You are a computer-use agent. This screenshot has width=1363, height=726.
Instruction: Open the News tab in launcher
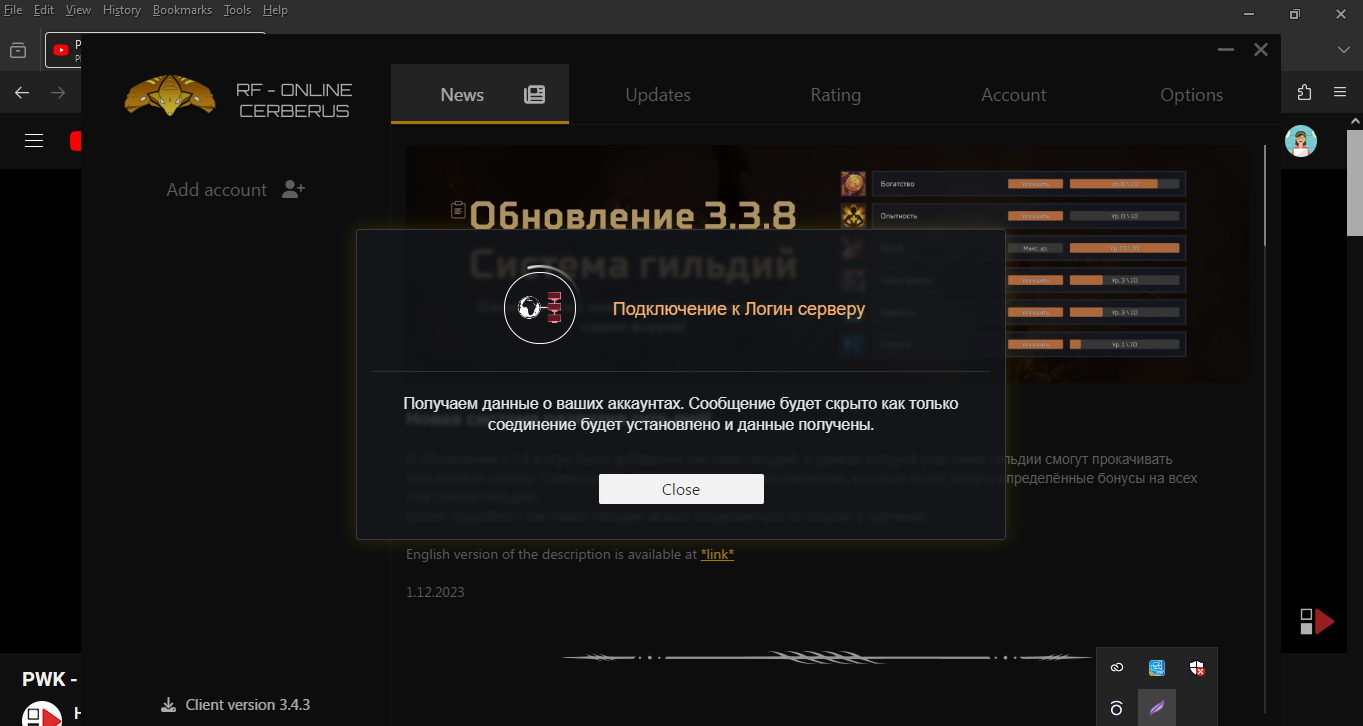480,94
